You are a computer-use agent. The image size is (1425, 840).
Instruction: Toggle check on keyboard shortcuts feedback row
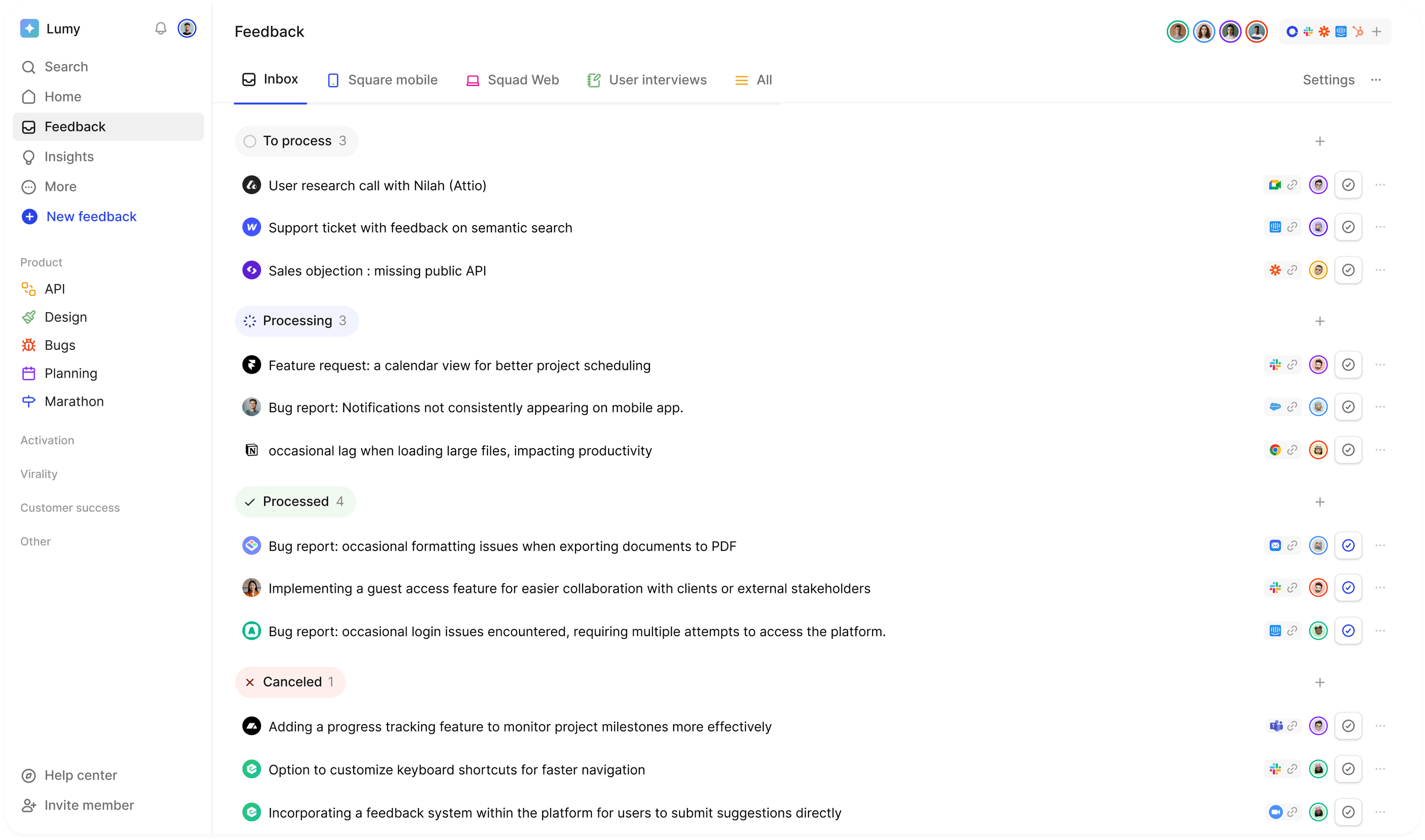click(x=1348, y=769)
